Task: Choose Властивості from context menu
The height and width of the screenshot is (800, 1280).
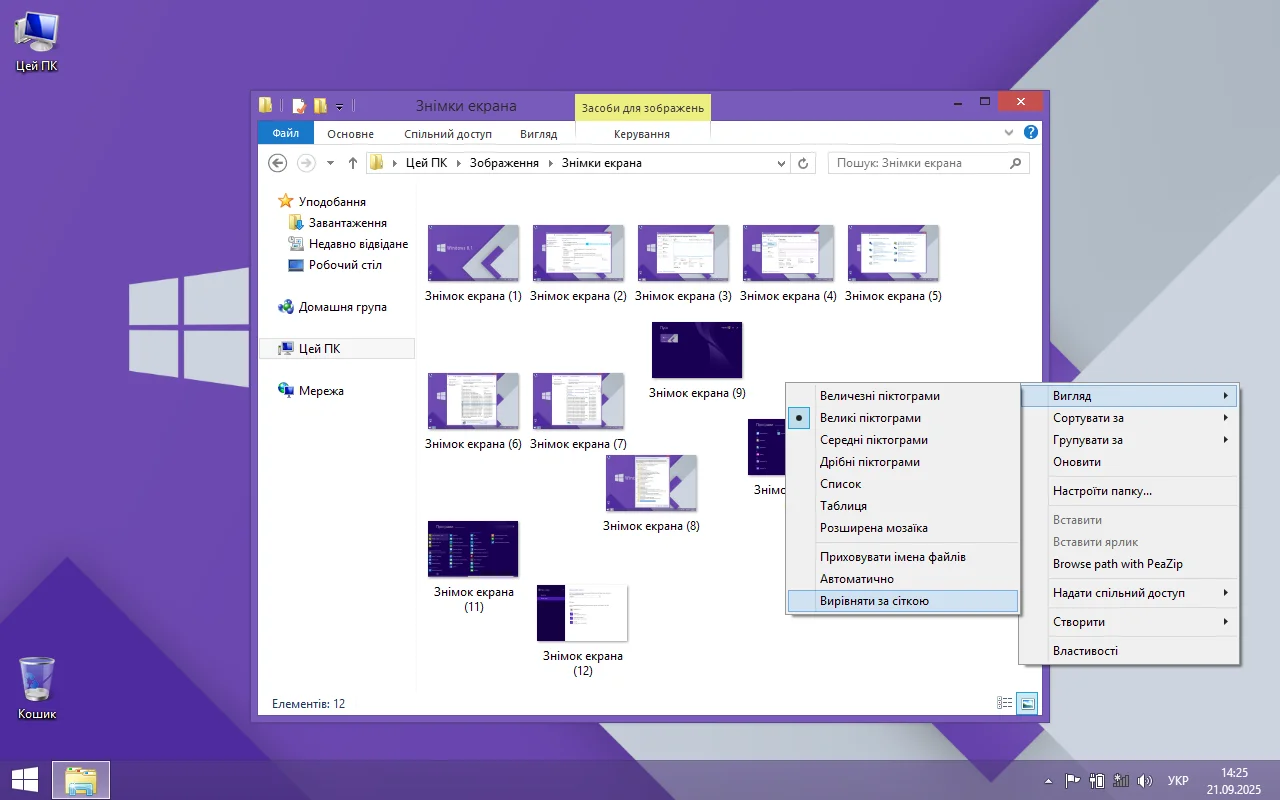Action: pos(1085,651)
